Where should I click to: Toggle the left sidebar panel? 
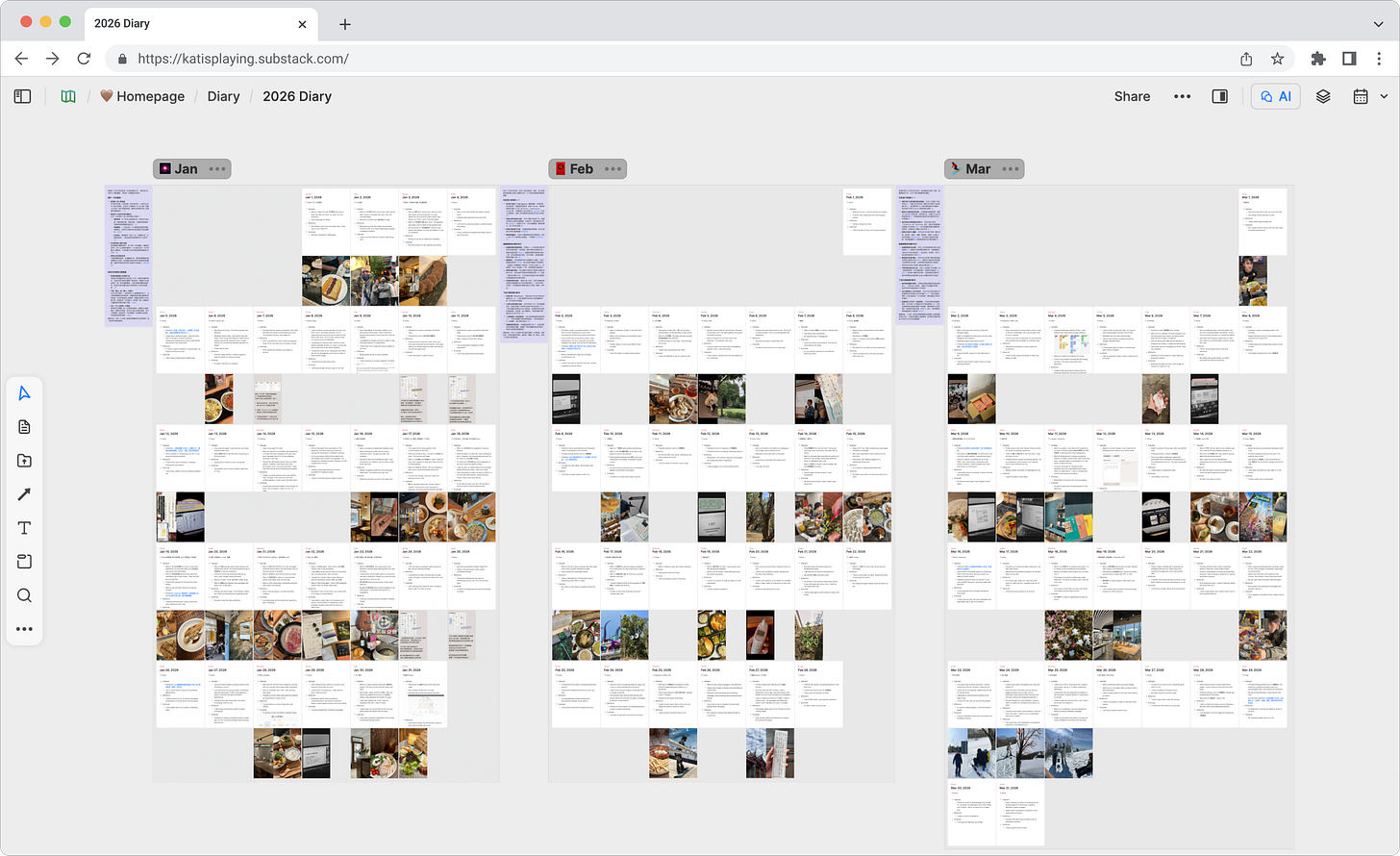(x=23, y=96)
